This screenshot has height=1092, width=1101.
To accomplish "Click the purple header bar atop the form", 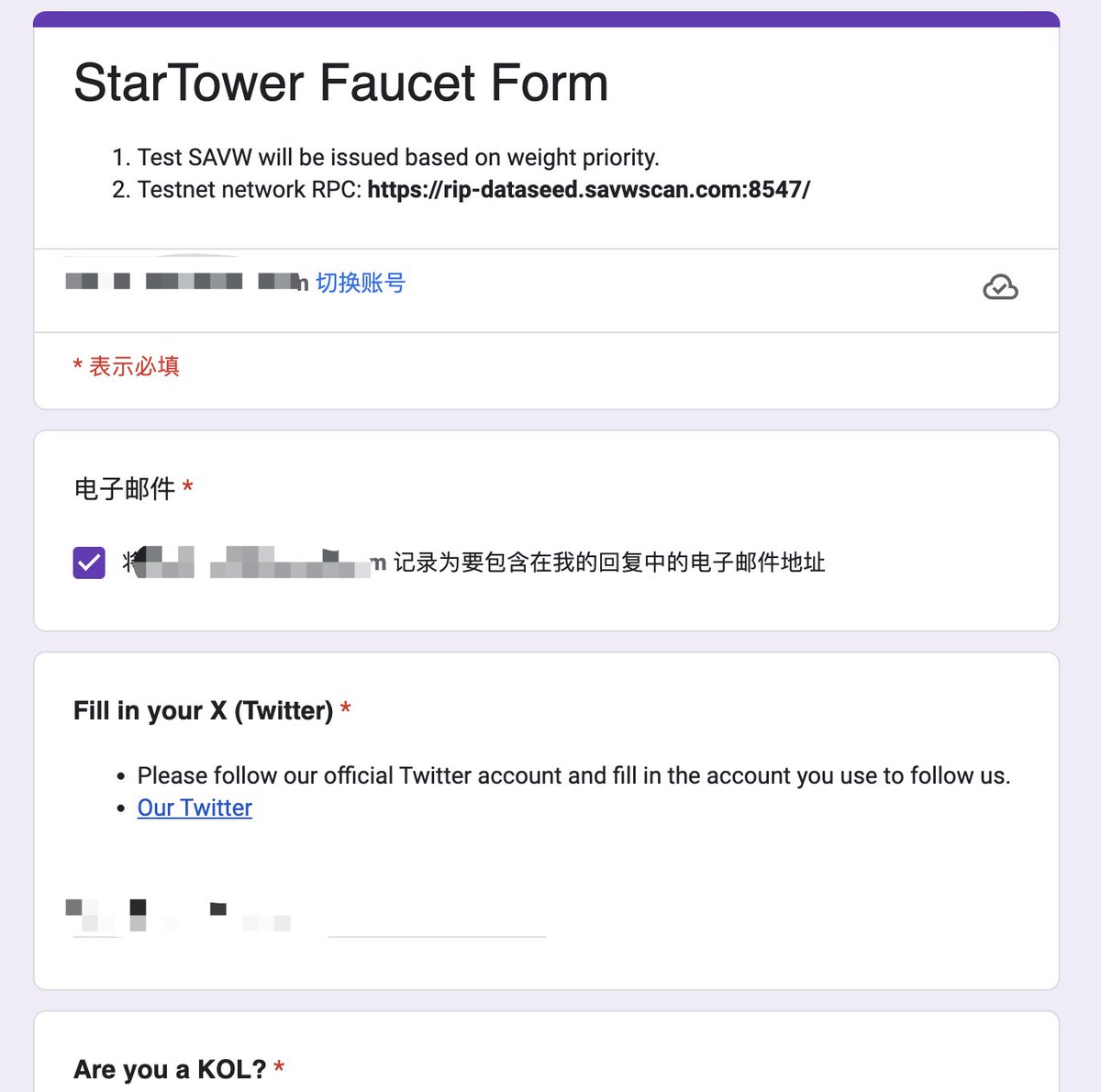I will (x=547, y=19).
